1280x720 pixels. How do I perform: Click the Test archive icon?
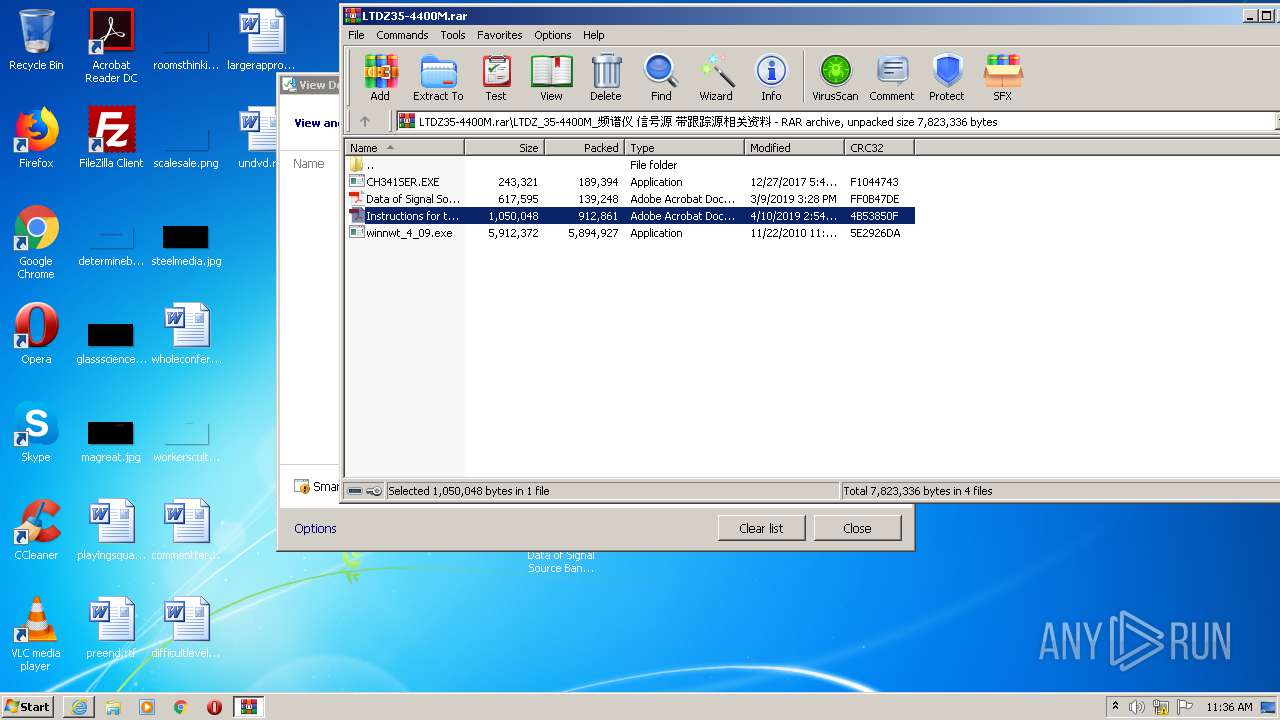(x=496, y=78)
